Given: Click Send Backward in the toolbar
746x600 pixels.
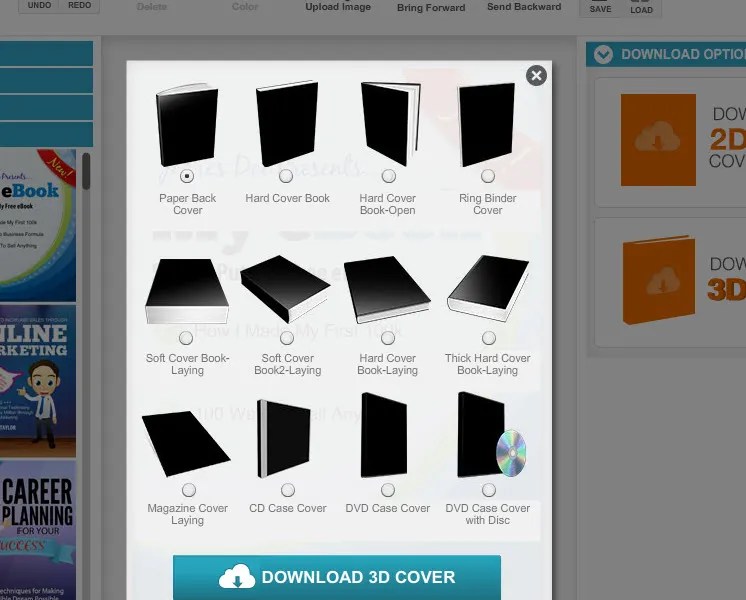Looking at the screenshot, I should pos(524,7).
